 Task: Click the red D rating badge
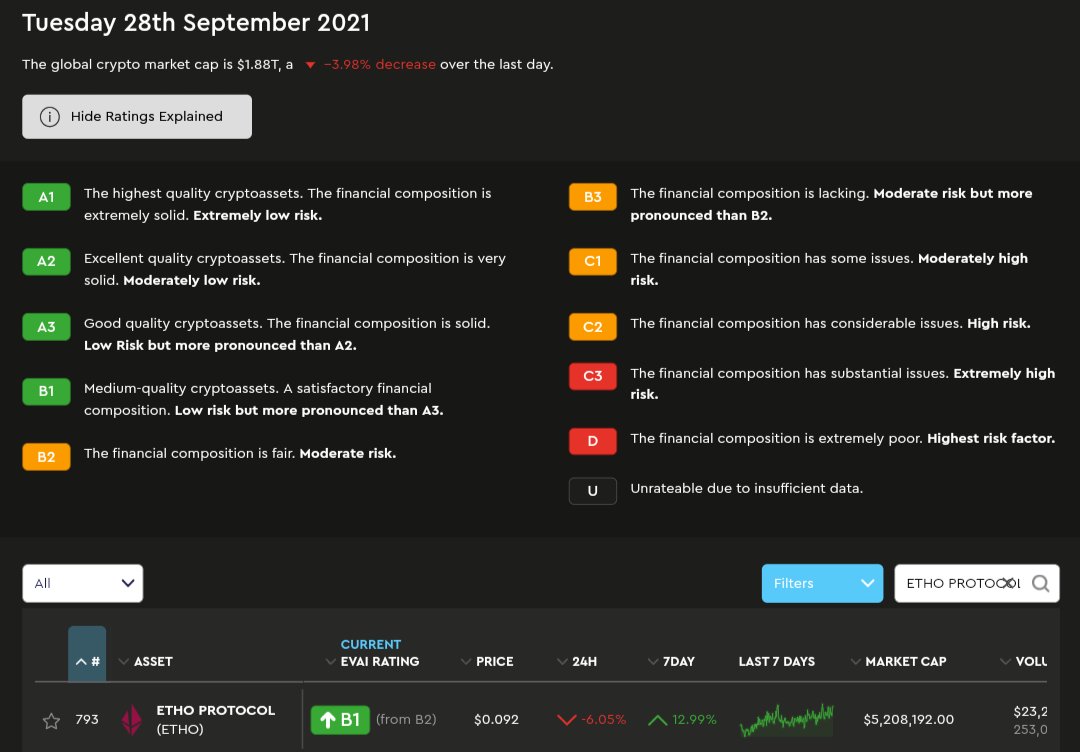coord(592,440)
